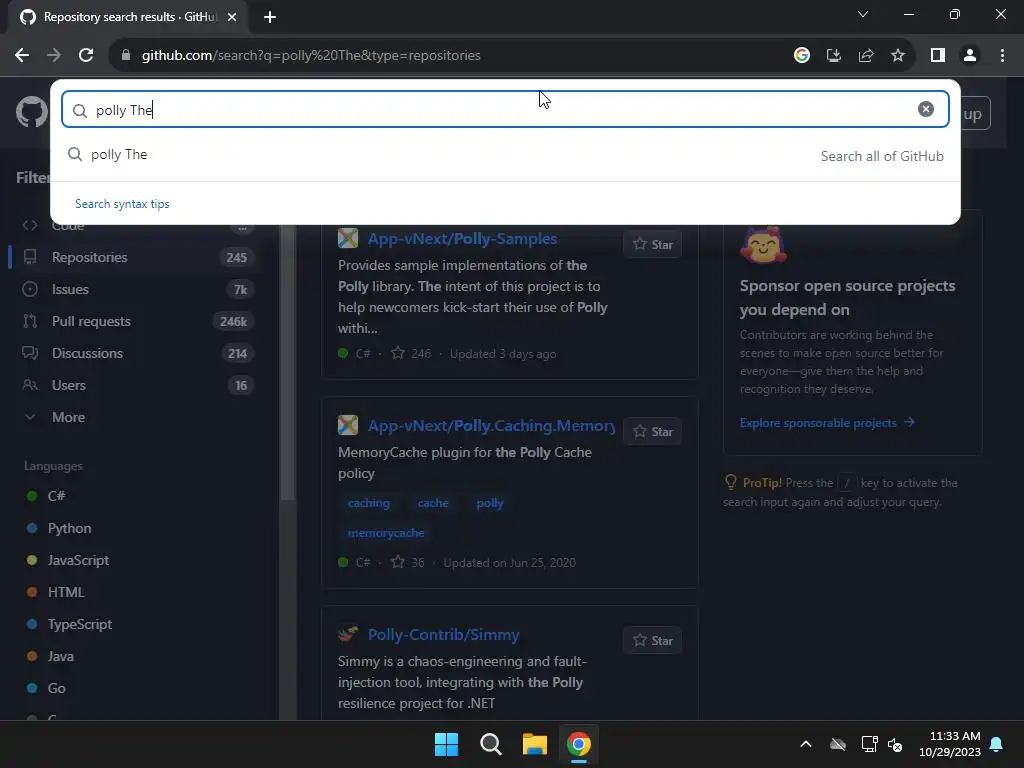Open the GitHub logo home link
The height and width of the screenshot is (768, 1024).
tap(31, 113)
